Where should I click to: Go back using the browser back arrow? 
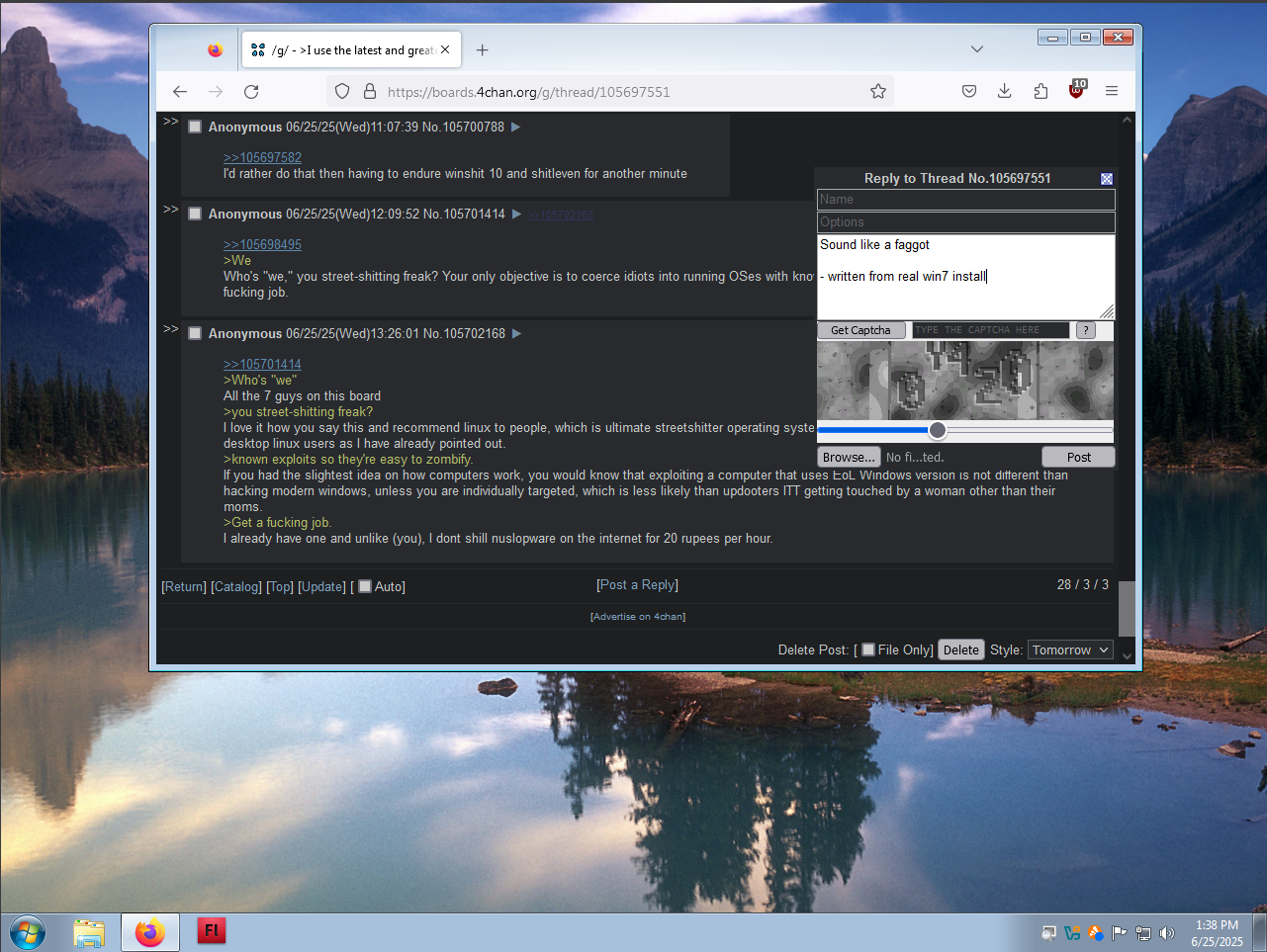180,92
